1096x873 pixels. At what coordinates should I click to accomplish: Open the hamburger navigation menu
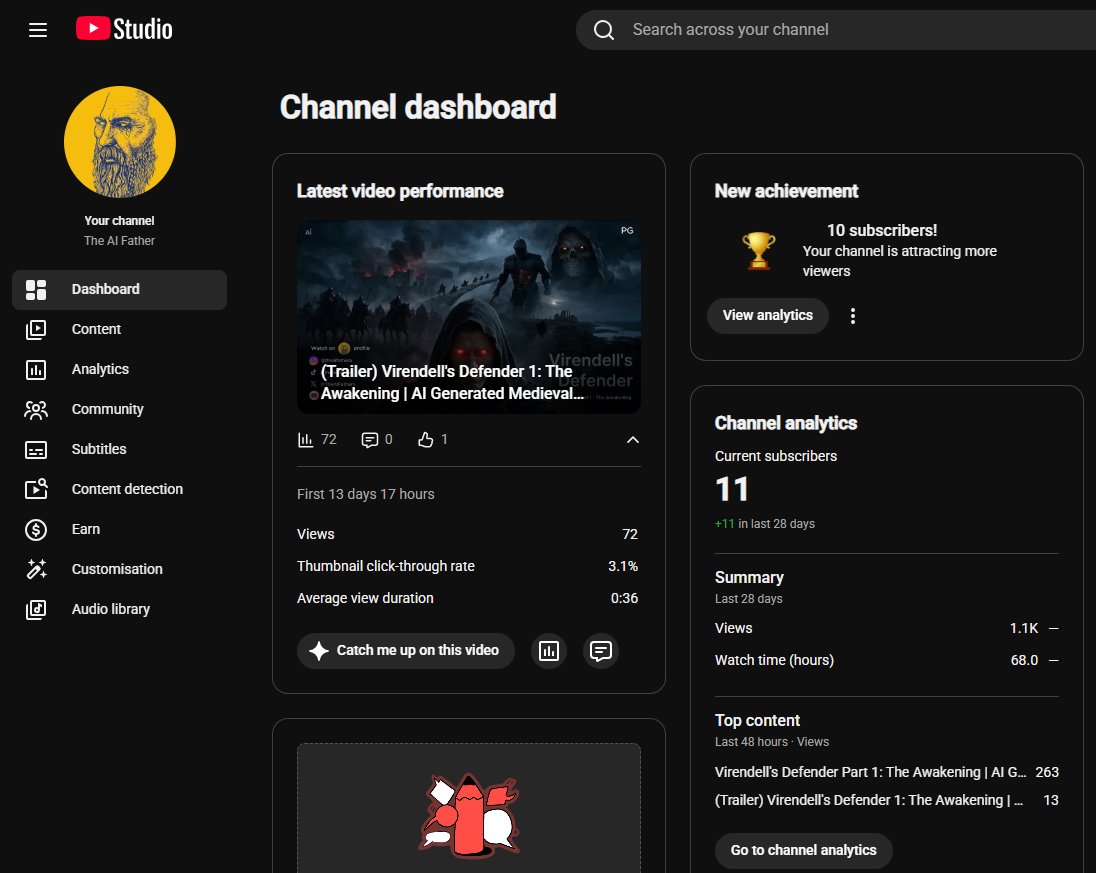(38, 29)
